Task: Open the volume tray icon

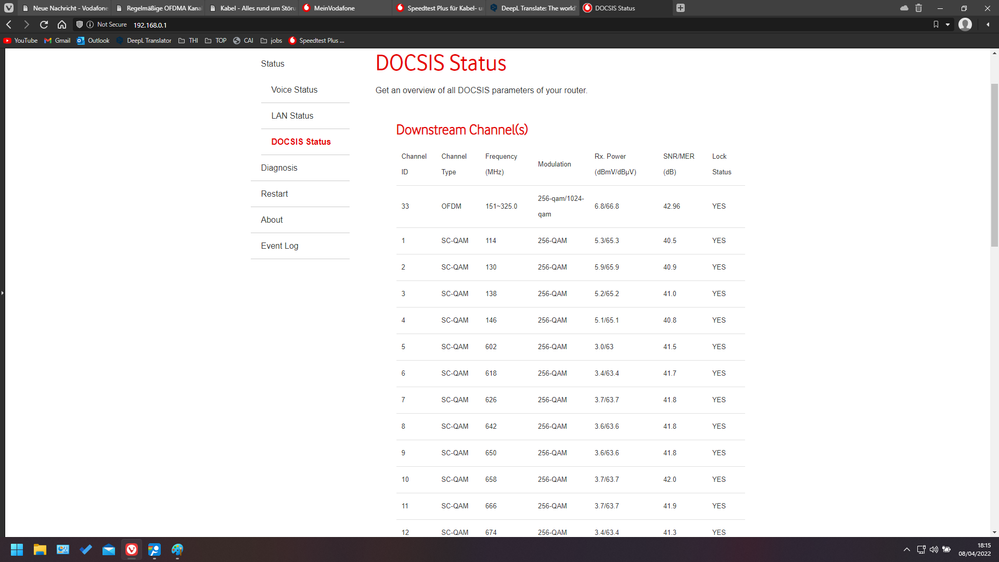Action: 933,549
